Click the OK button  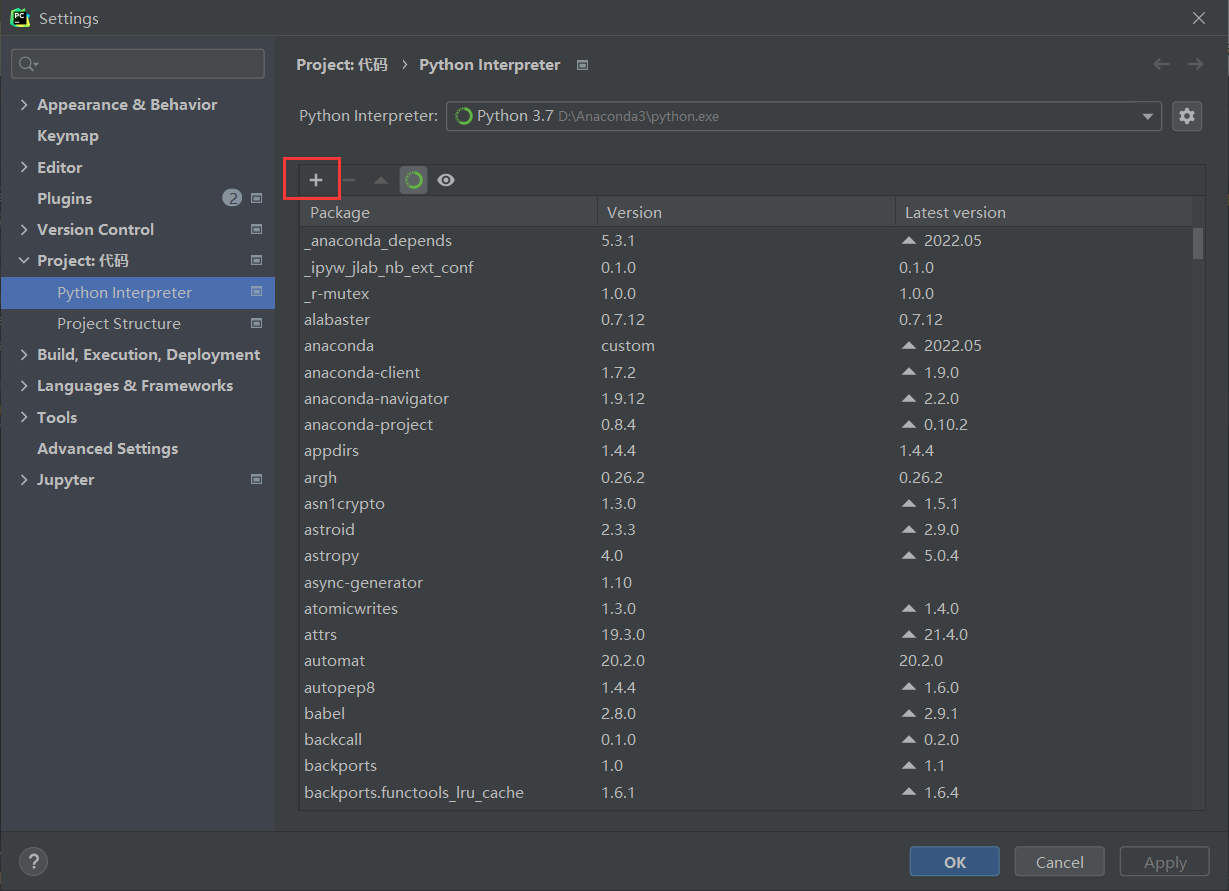point(954,861)
